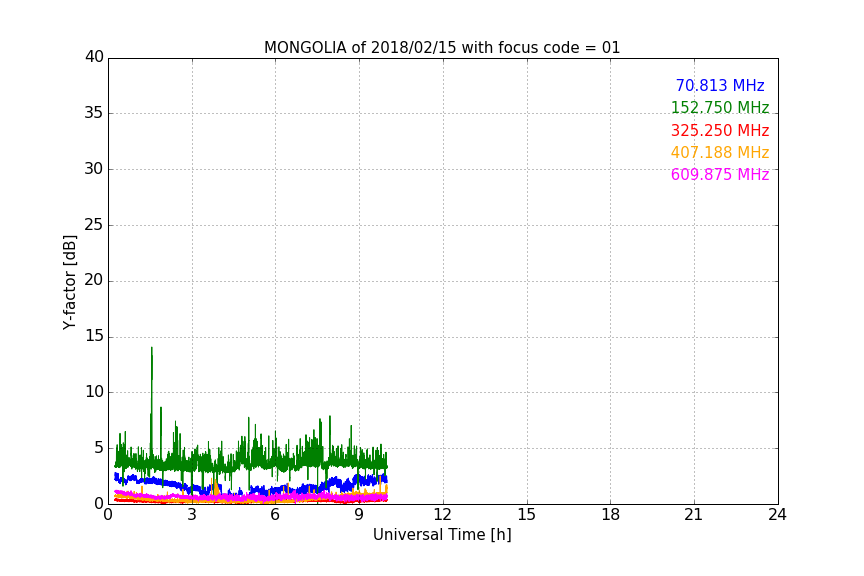
Task: Select the green 152.750 MHz legend label
Action: [720, 107]
